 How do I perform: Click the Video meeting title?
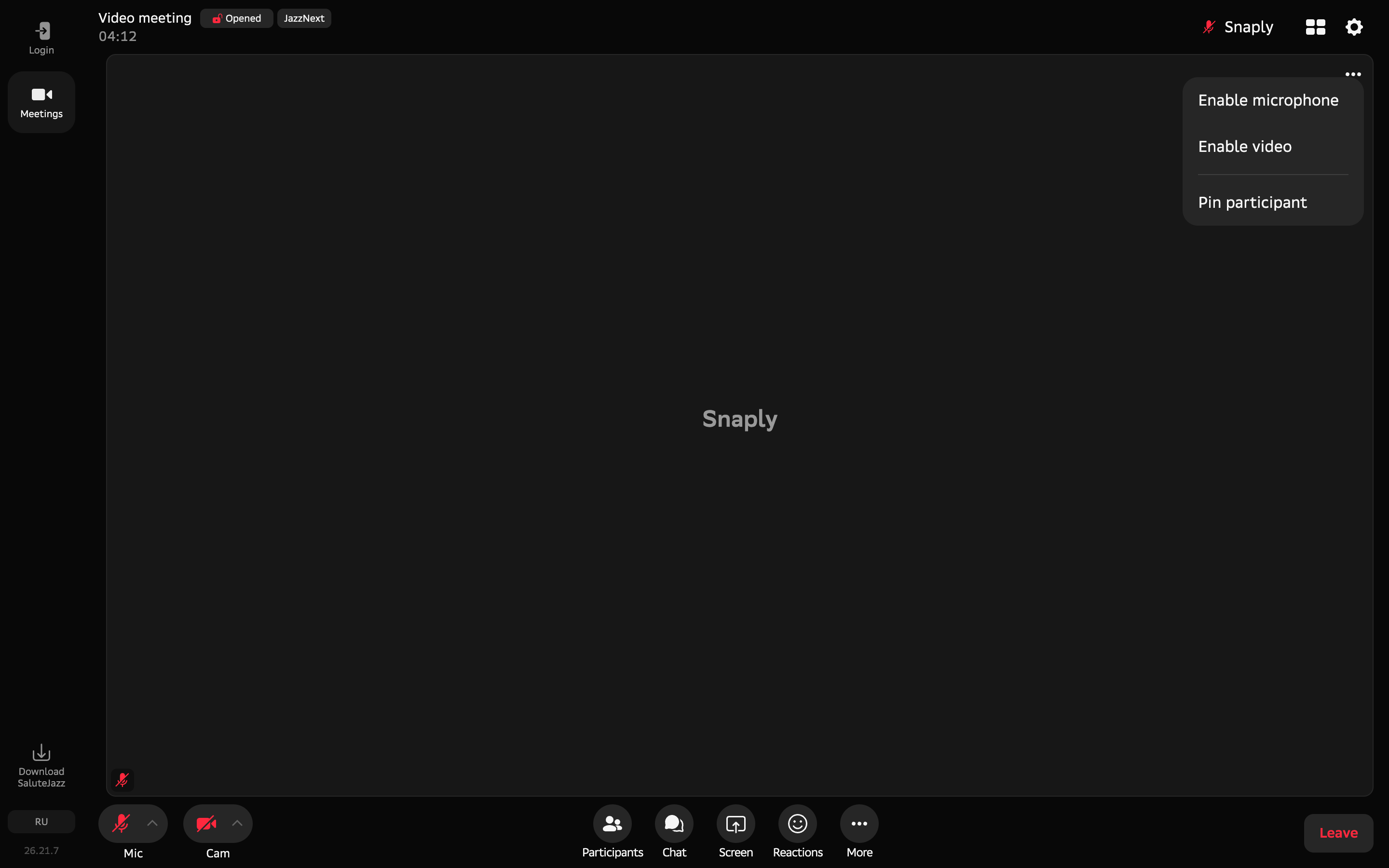pyautogui.click(x=145, y=18)
